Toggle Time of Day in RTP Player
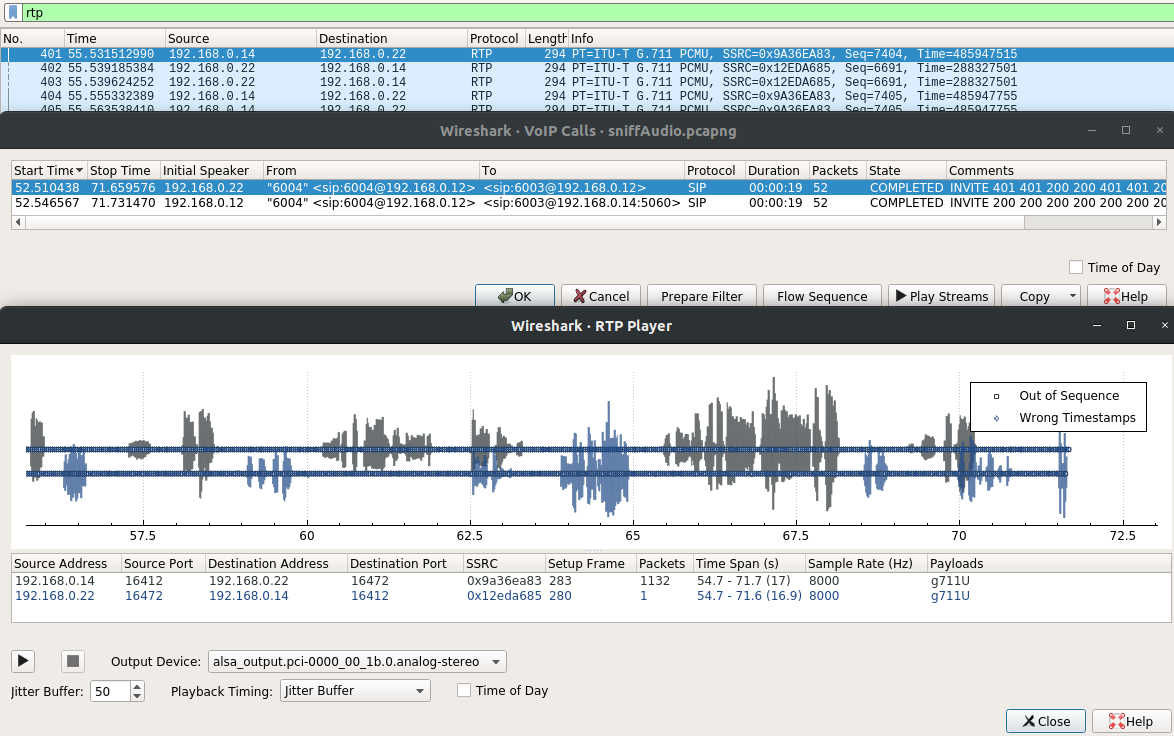The width and height of the screenshot is (1174, 736). [464, 690]
